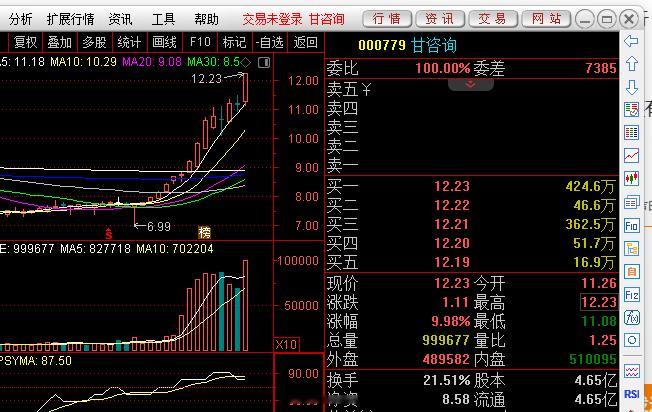Click the PSYMA: 87.50 indicator label

[36, 360]
